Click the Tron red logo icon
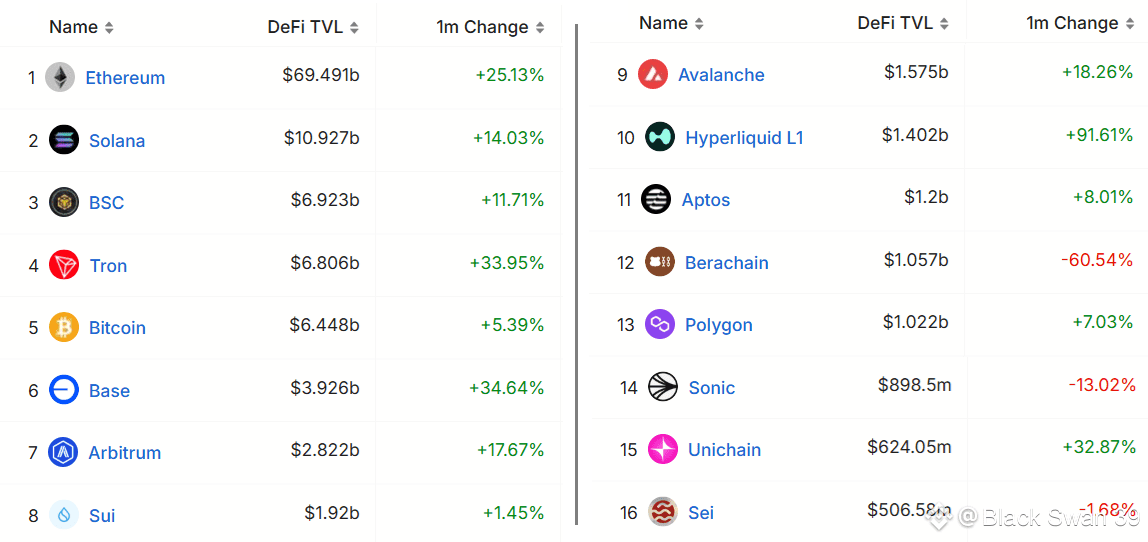 pyautogui.click(x=64, y=265)
